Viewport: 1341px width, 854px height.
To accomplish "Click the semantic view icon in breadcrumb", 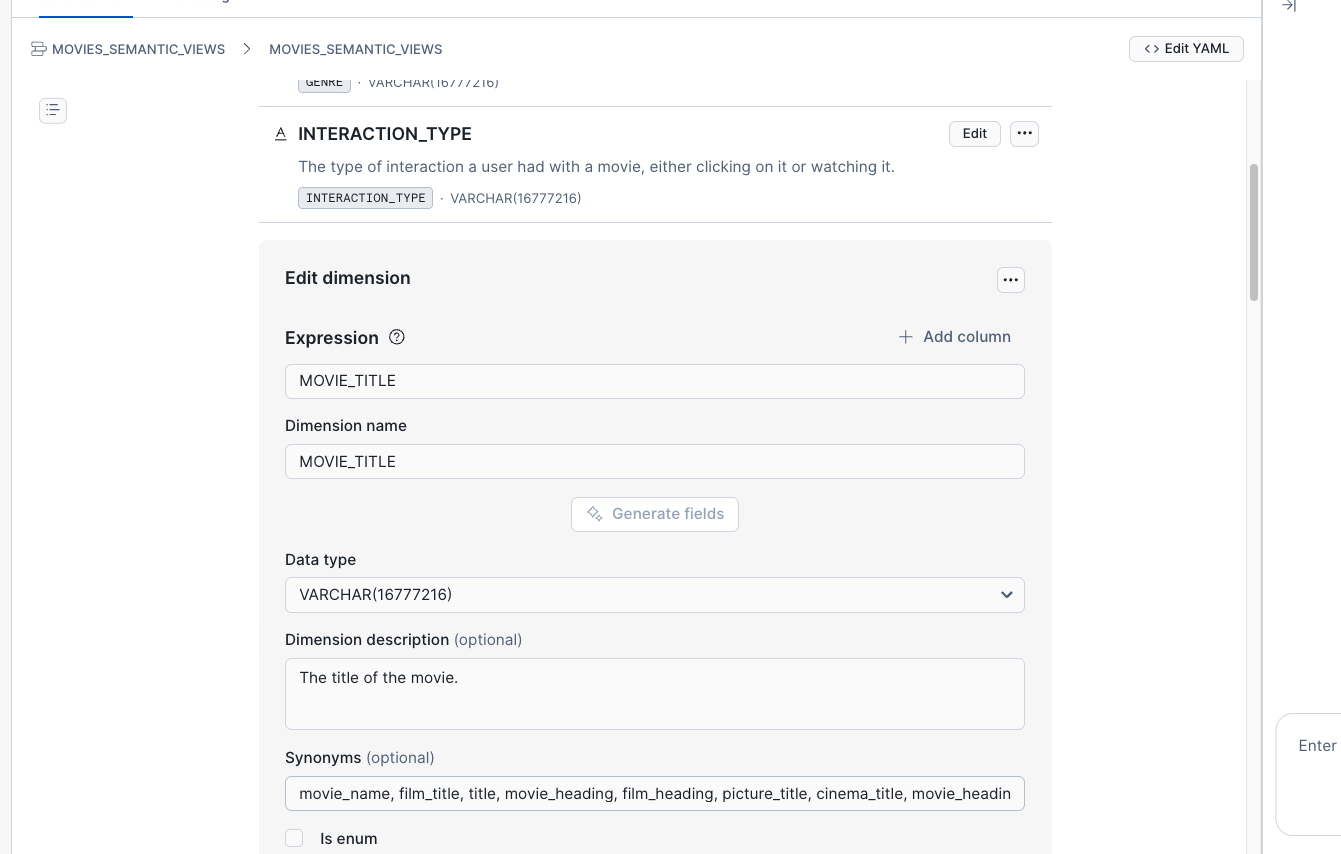I will [x=39, y=49].
